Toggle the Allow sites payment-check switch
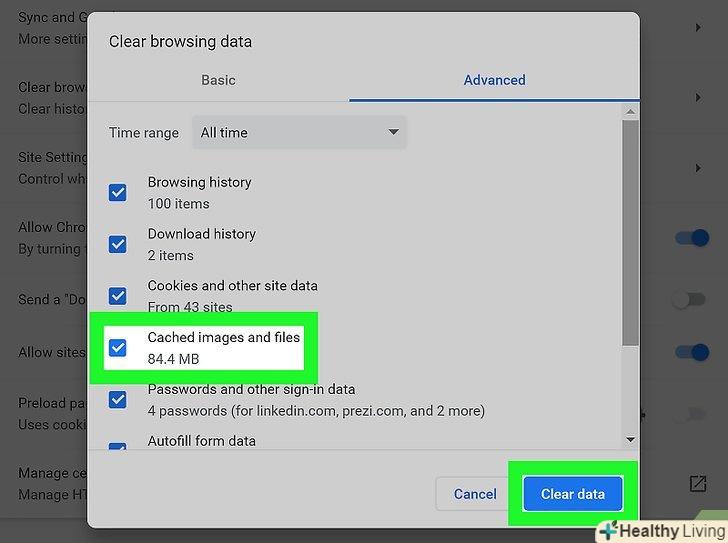Image resolution: width=728 pixels, height=543 pixels. (x=692, y=352)
